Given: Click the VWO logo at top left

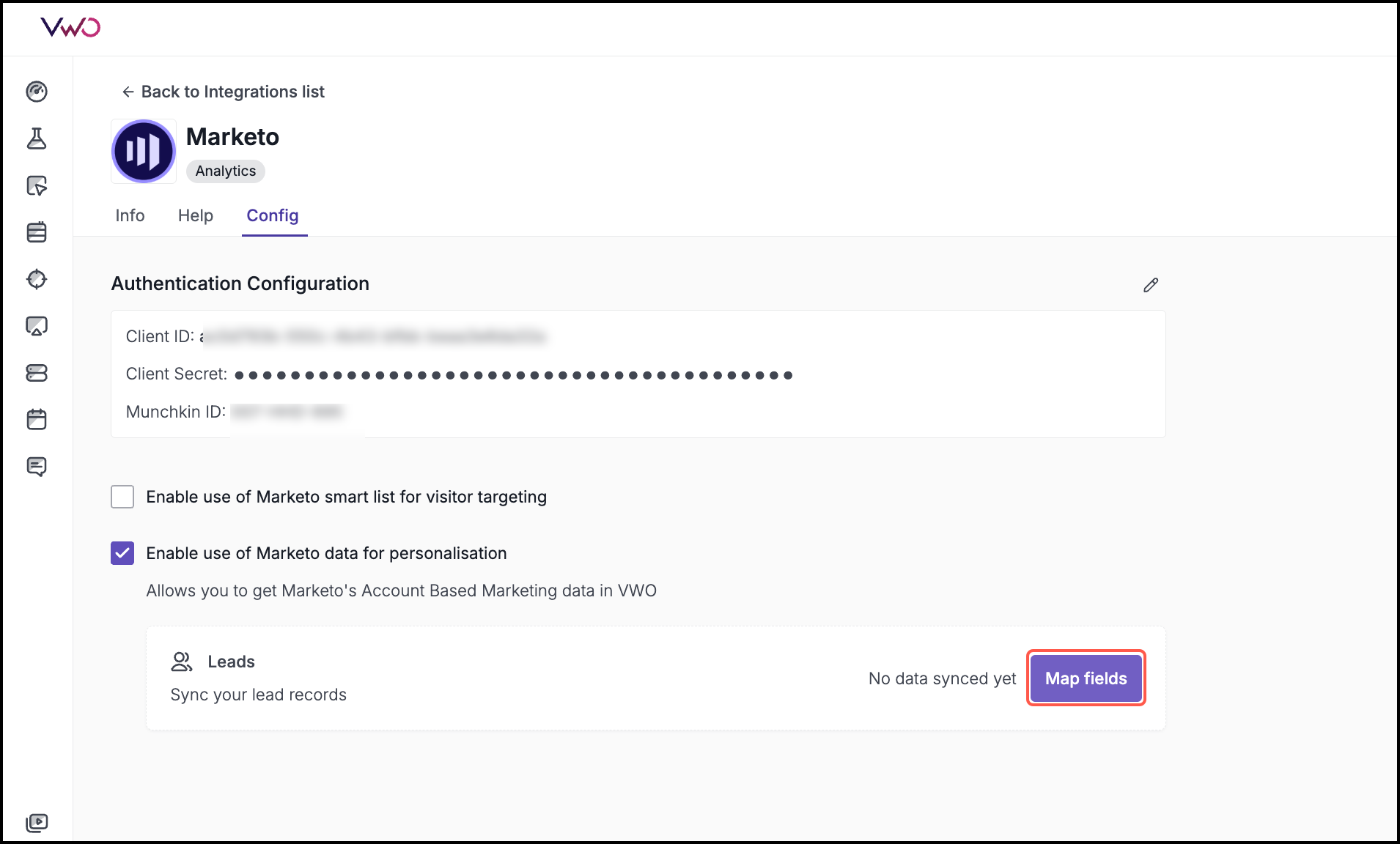Looking at the screenshot, I should point(71,27).
